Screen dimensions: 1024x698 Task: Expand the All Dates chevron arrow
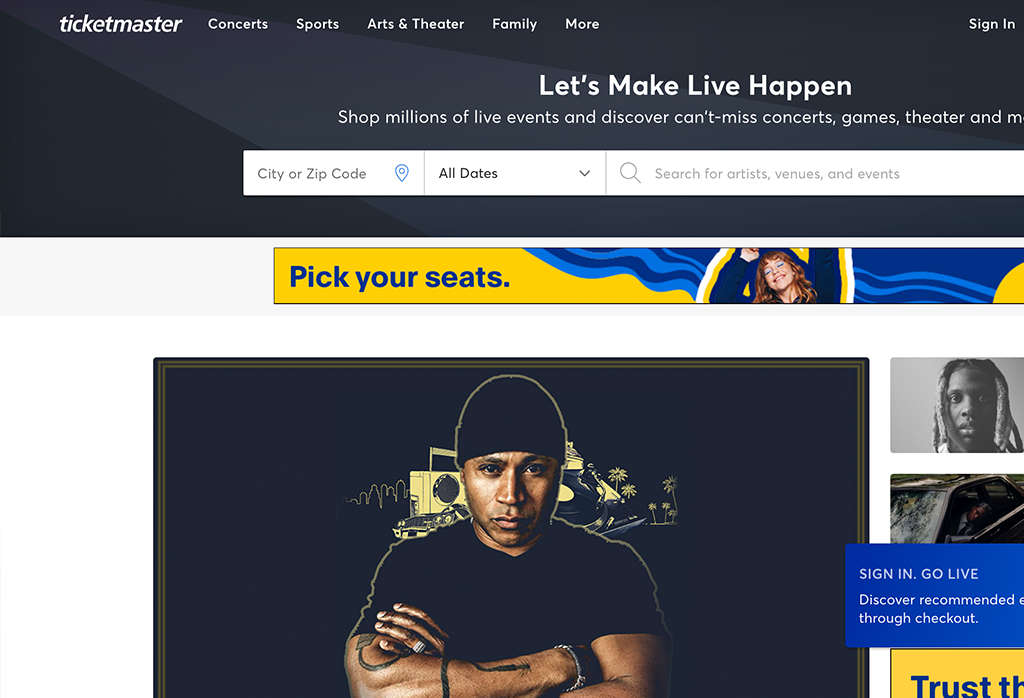click(x=584, y=173)
